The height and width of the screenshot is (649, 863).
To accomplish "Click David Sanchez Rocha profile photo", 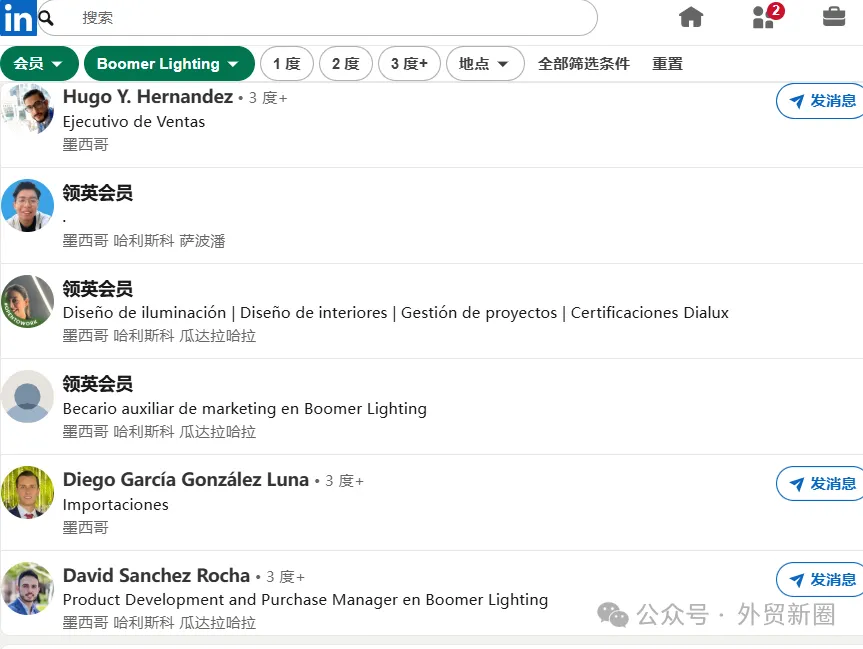I will (27, 588).
